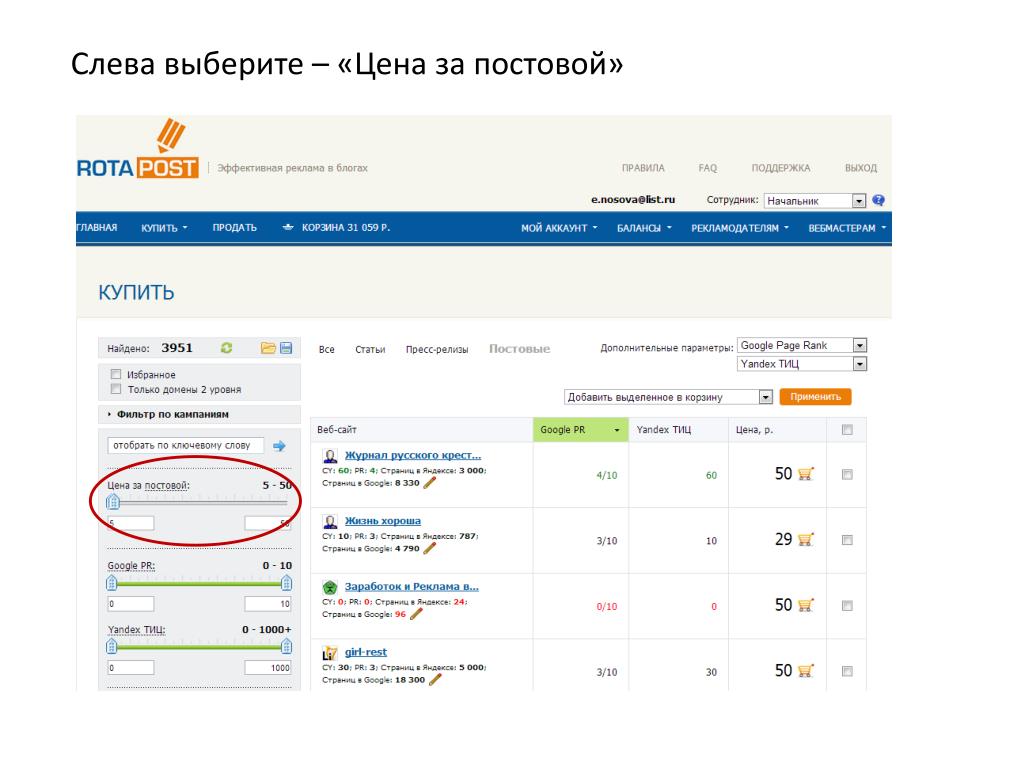Screen dimensions: 1024x768
Task: Open the ВЕБМАСТЕРАМ menu
Action: pyautogui.click(x=847, y=228)
